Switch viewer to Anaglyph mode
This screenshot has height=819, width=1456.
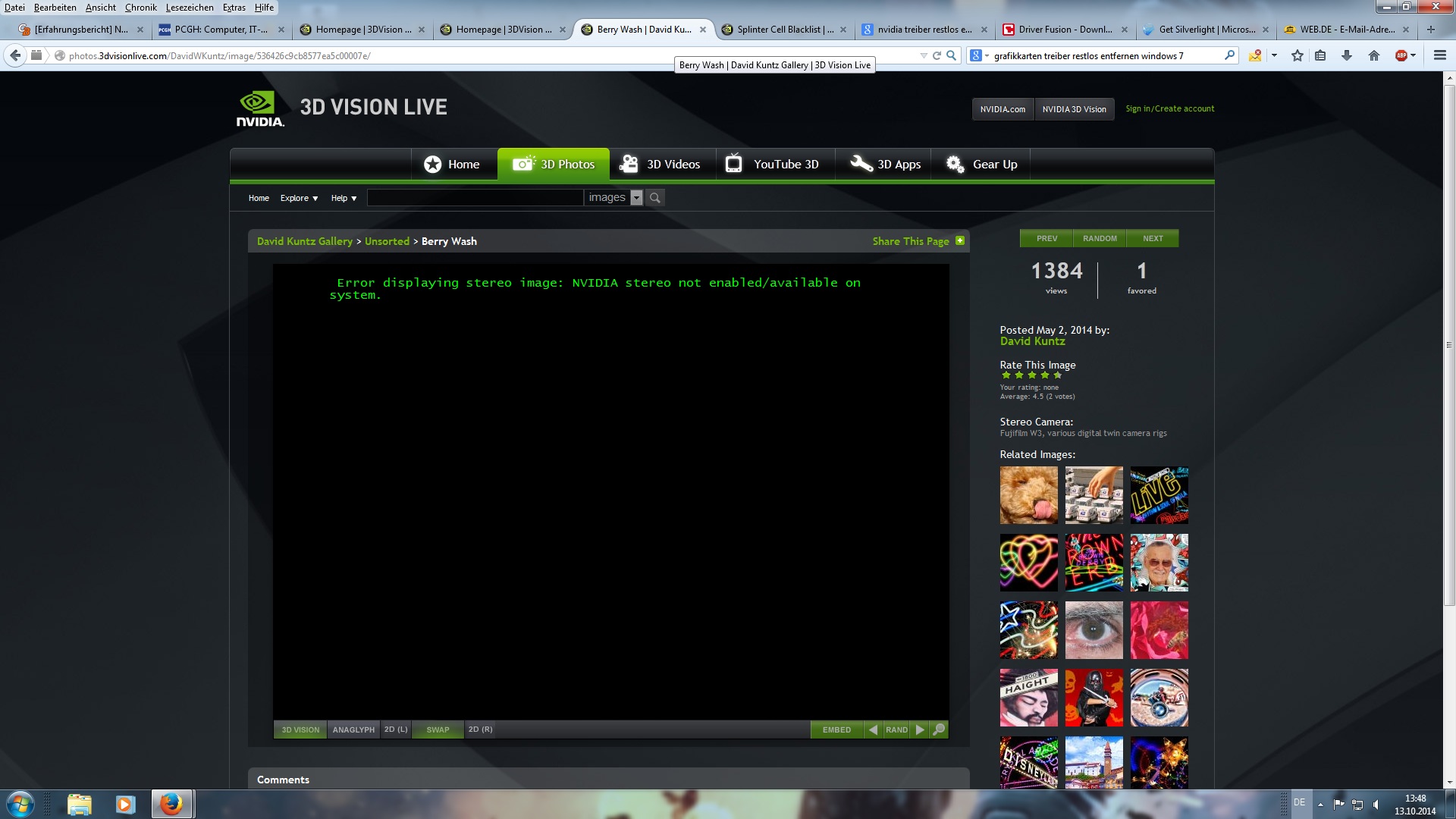point(353,730)
